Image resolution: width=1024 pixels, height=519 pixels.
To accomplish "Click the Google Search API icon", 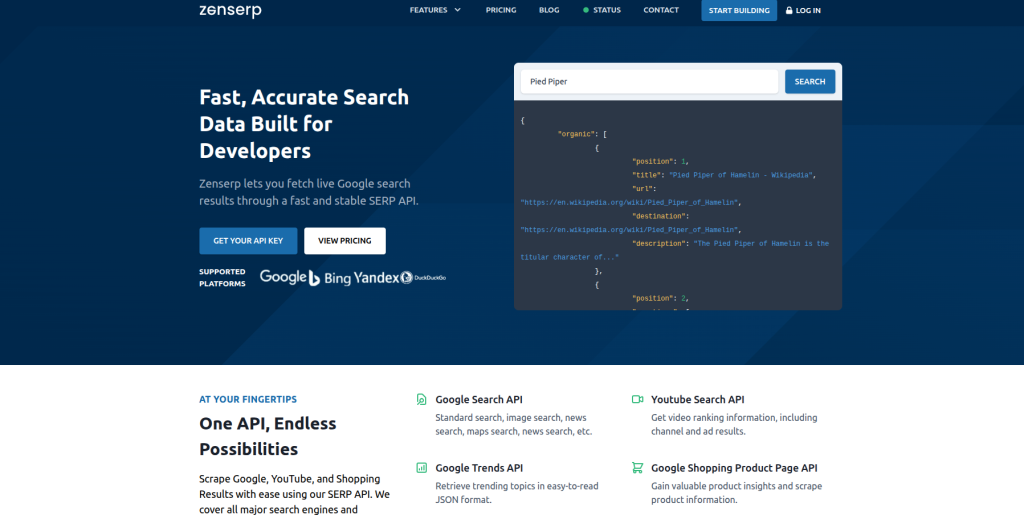I will click(421, 400).
